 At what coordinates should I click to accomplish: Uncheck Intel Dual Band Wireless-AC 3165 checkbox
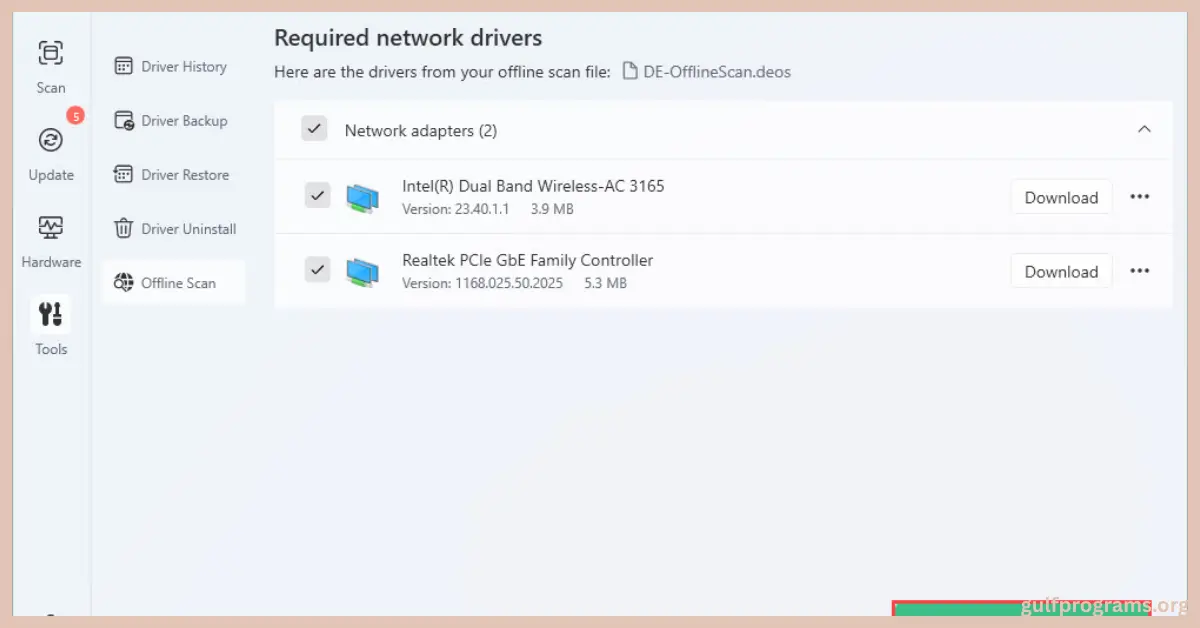317,196
